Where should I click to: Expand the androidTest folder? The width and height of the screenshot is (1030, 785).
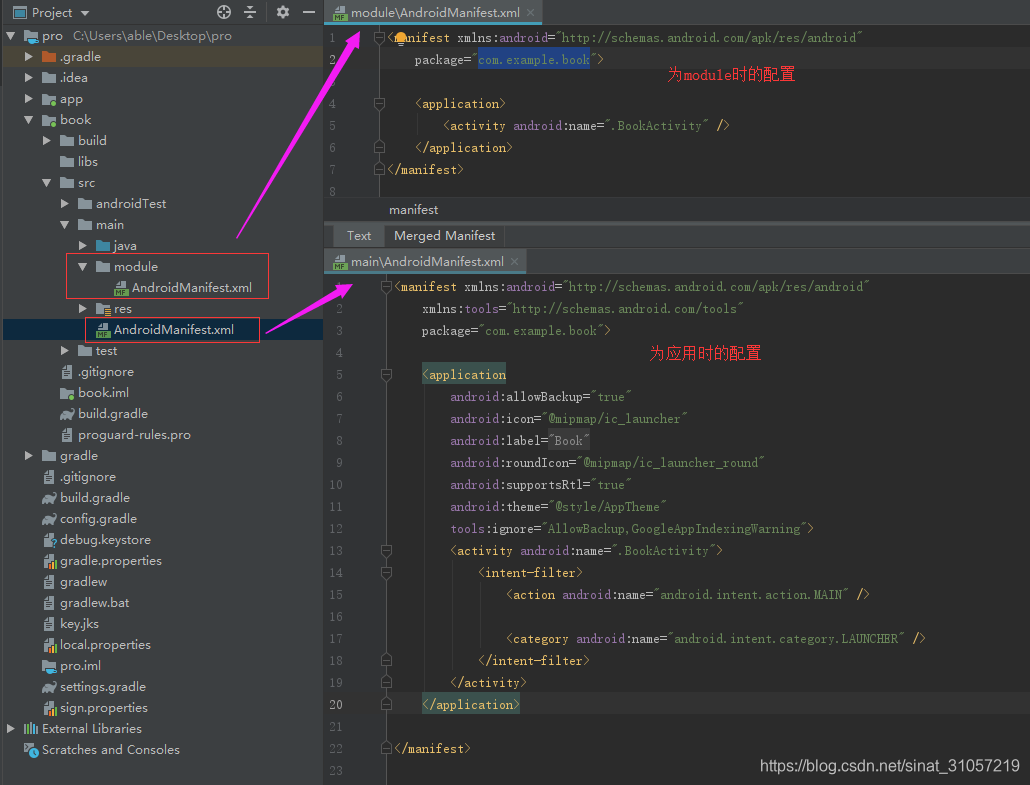click(x=64, y=204)
